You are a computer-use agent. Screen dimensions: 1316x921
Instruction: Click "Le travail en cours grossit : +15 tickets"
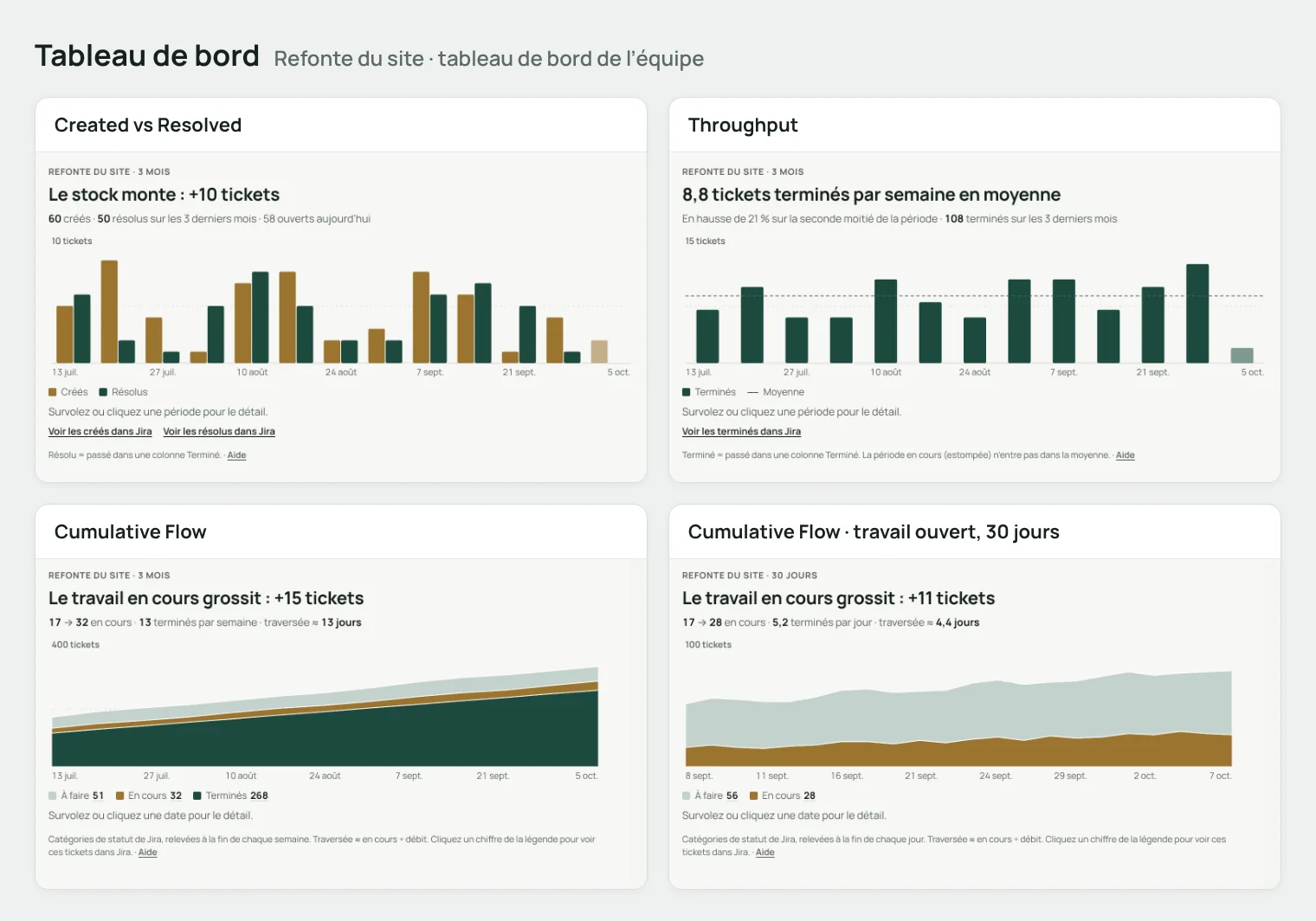pyautogui.click(x=206, y=598)
